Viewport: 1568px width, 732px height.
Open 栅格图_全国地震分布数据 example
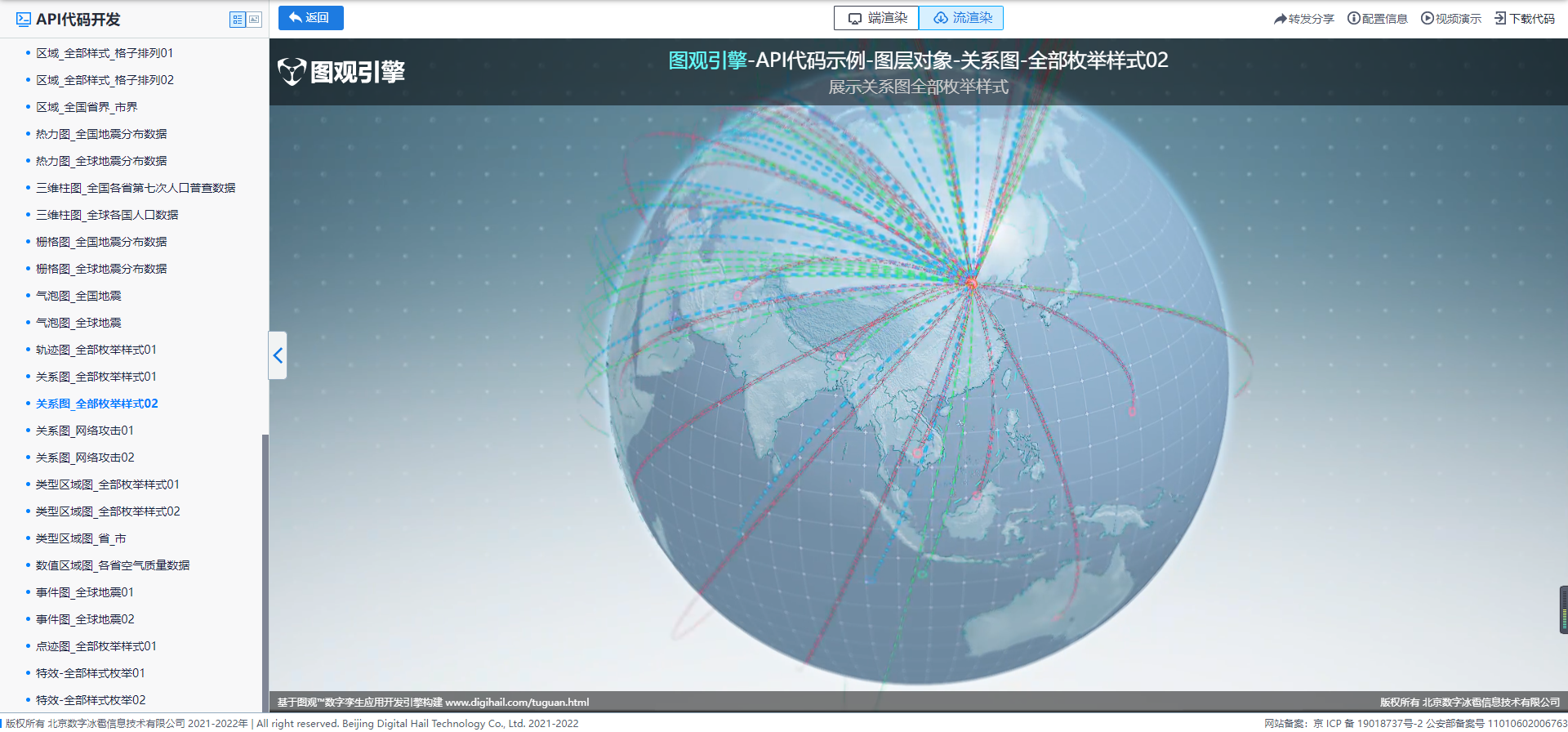[x=101, y=242]
